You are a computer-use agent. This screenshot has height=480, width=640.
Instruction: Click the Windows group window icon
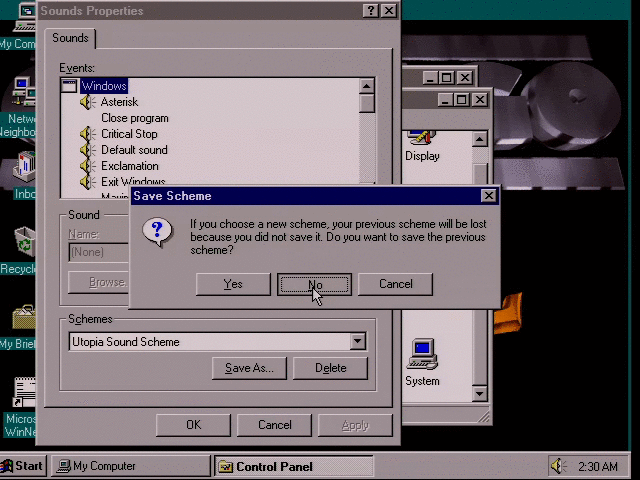point(69,86)
